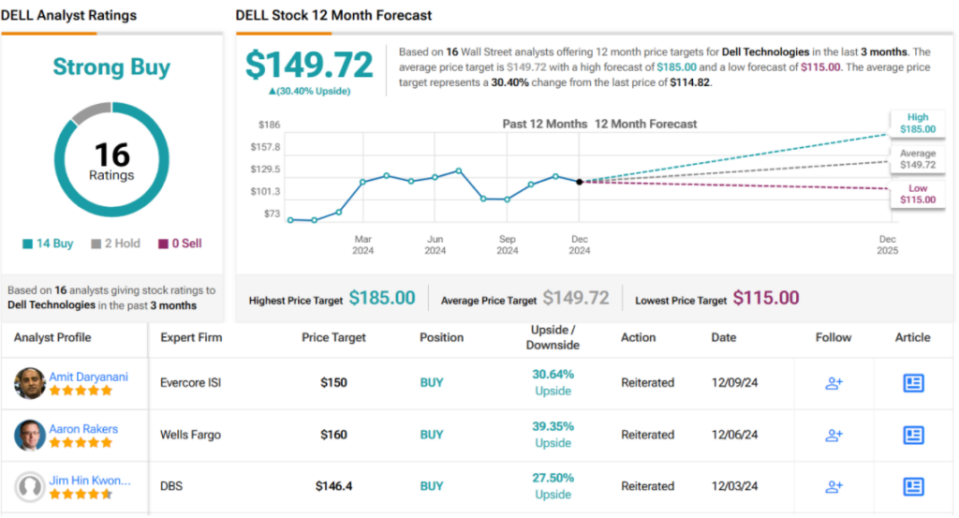Click the 12 Month Forecast chart label

pyautogui.click(x=646, y=124)
